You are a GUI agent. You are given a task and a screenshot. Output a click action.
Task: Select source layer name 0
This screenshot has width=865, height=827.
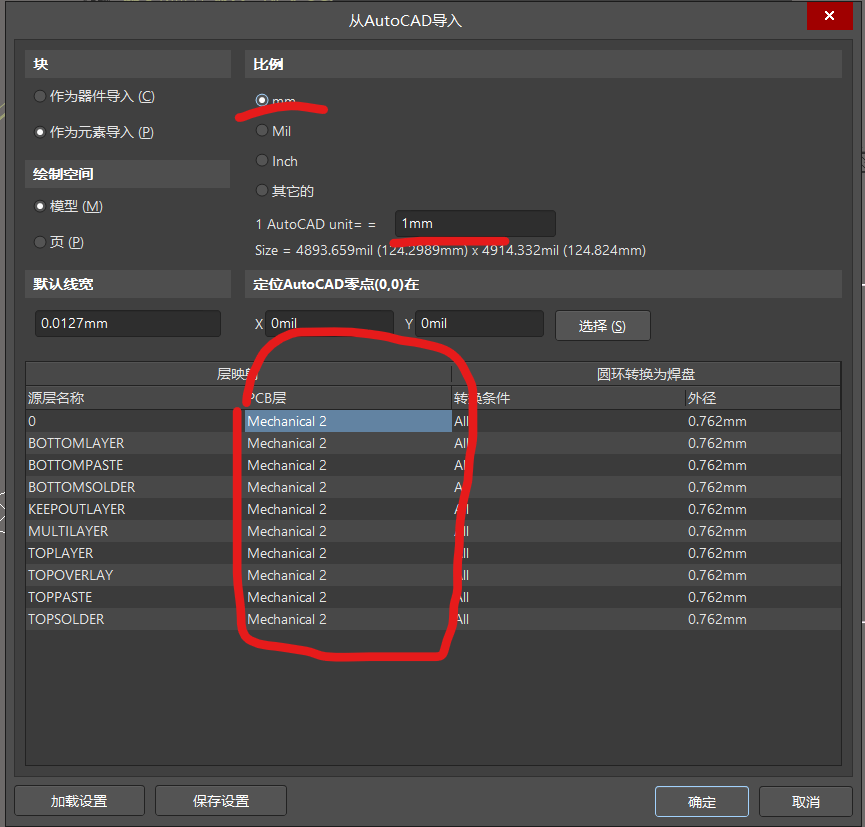pos(32,421)
